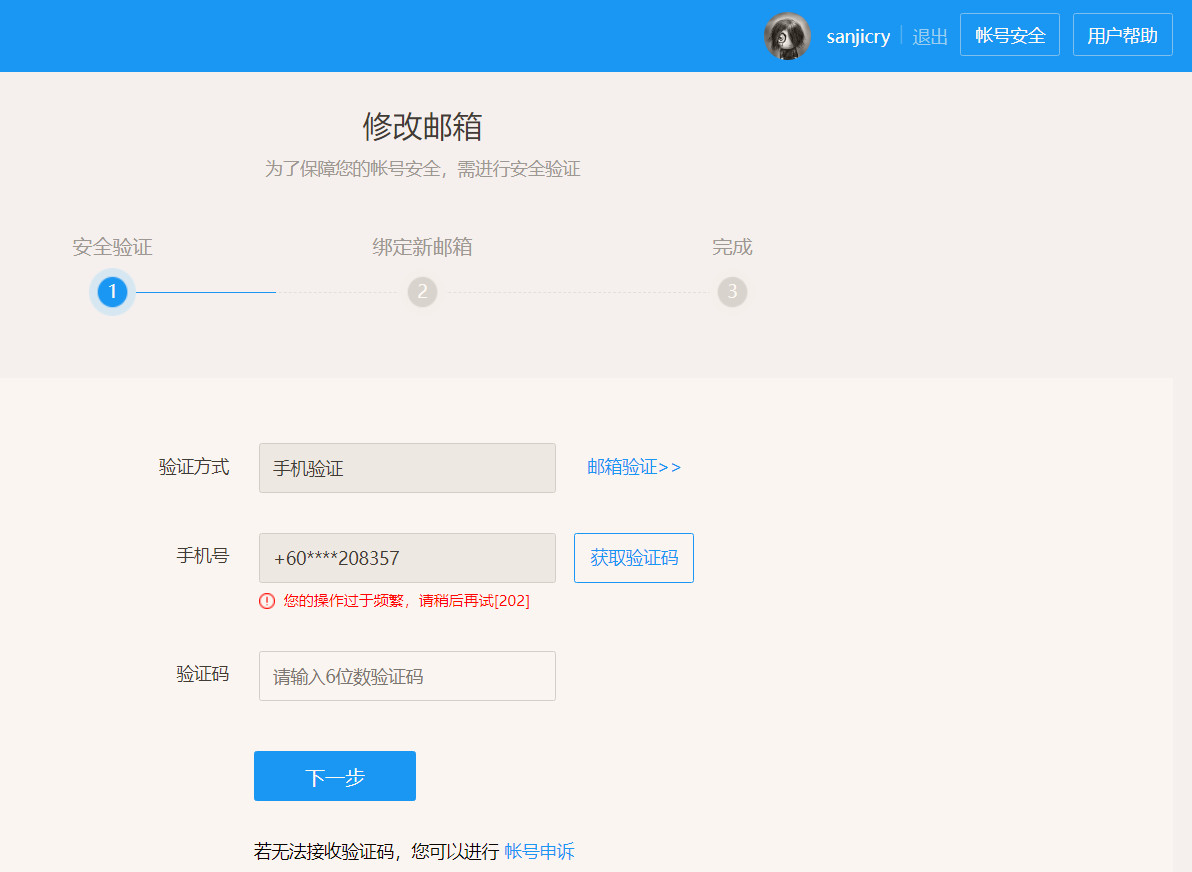Image resolution: width=1192 pixels, height=872 pixels.
Task: Click the red warning icon beside the error message
Action: (266, 601)
